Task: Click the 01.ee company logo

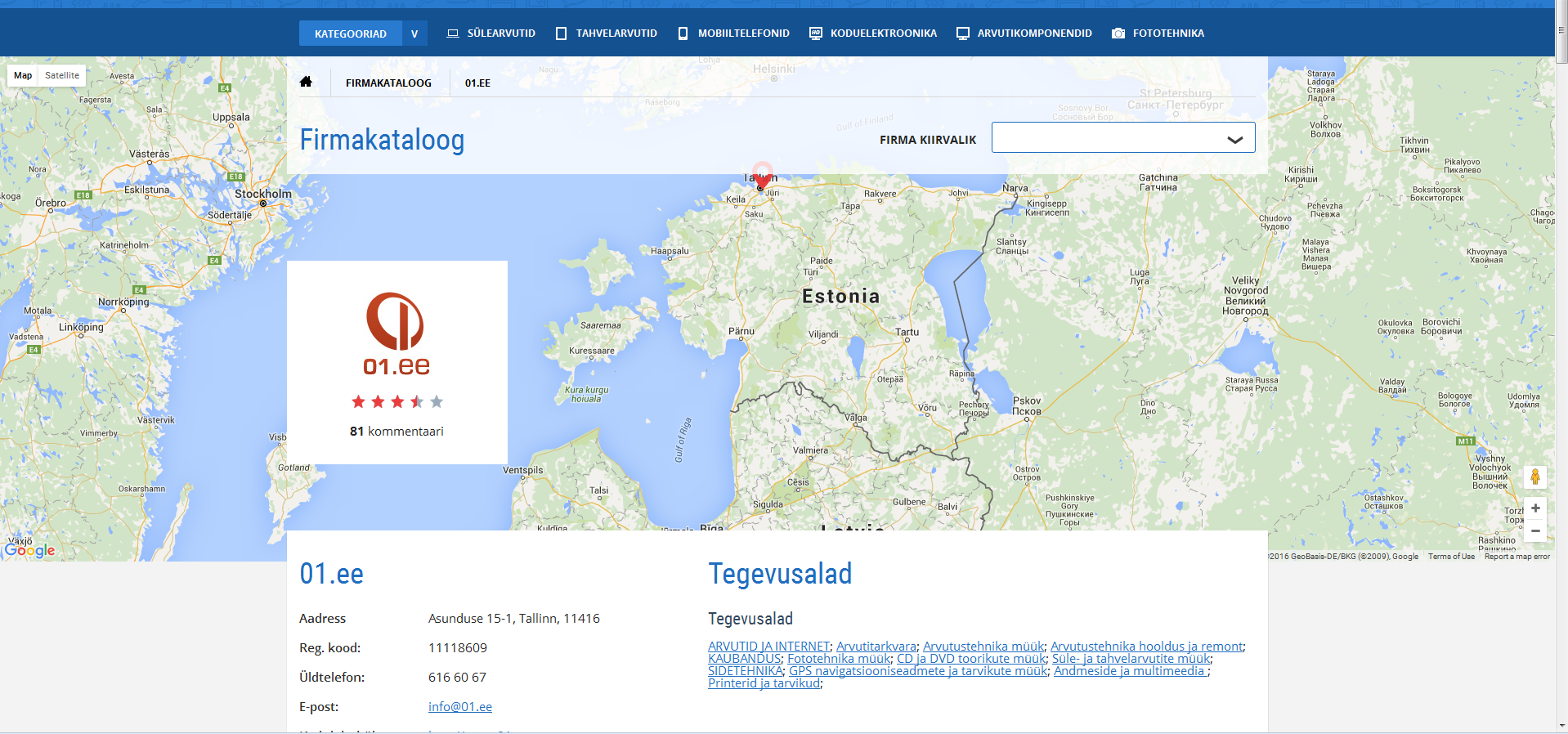Action: click(x=396, y=334)
